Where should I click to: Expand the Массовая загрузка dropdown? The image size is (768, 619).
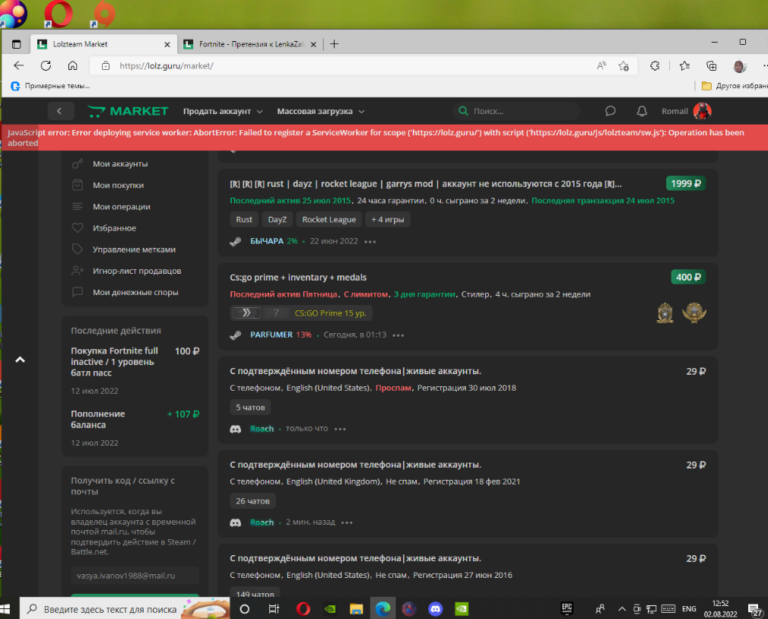[320, 111]
